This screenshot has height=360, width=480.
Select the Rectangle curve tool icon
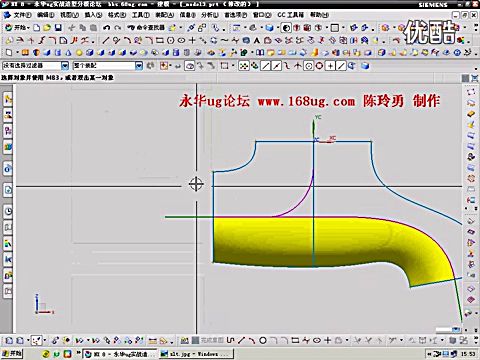pyautogui.click(x=160, y=41)
